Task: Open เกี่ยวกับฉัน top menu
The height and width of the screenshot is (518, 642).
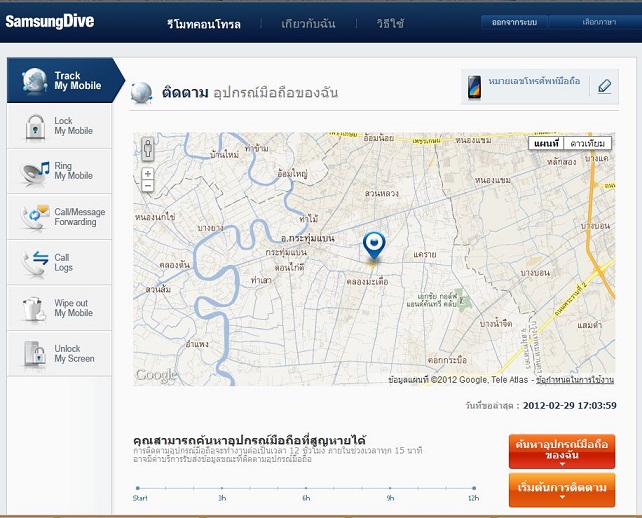Action: (308, 24)
